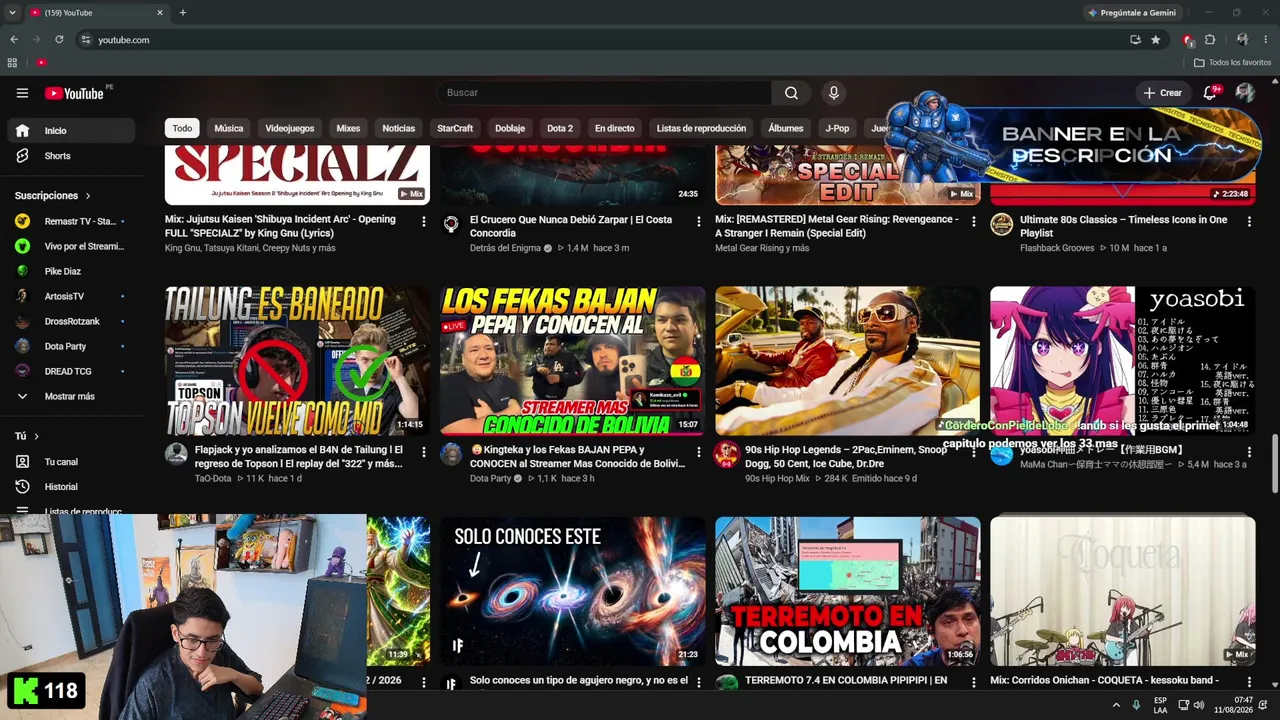Click the taskbar microphone icon
Screen dimensions: 1280x720
pos(1136,705)
